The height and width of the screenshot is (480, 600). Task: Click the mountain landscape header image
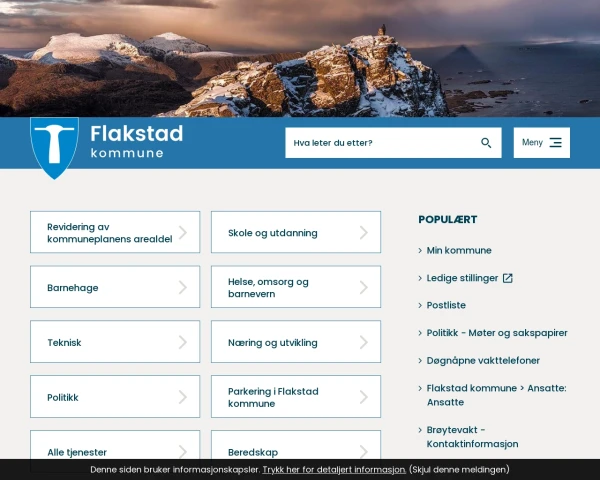tap(300, 58)
